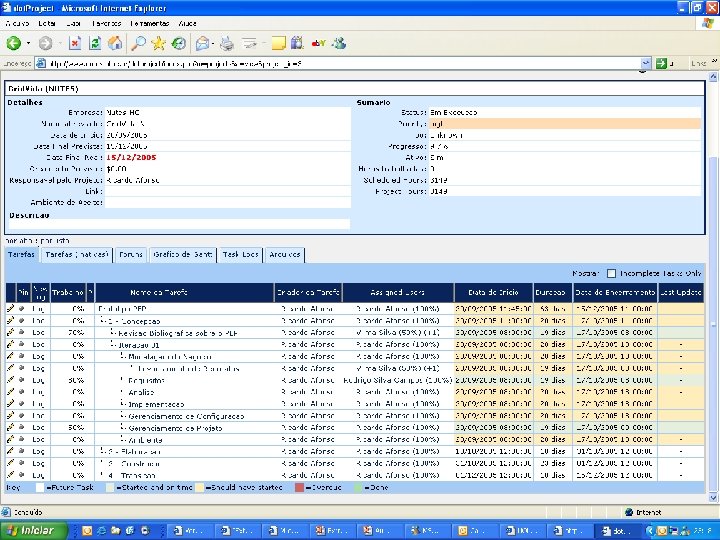
Task: Open the Revisao Bibliografica sobre o PDP task
Action: click(x=178, y=332)
